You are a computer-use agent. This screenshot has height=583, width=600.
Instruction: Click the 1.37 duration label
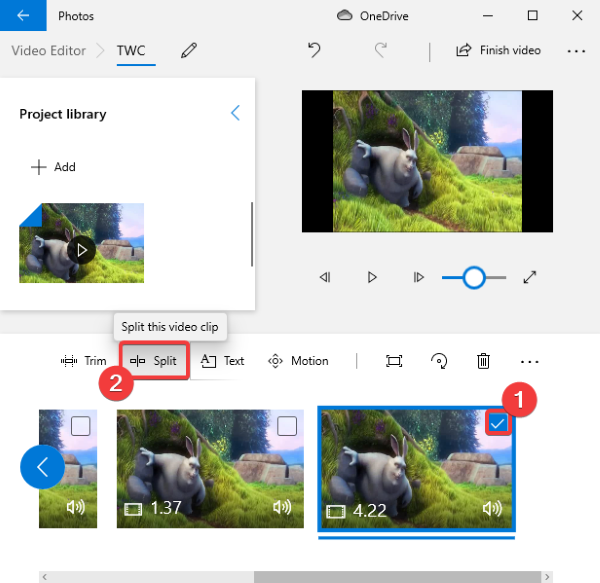coord(166,508)
